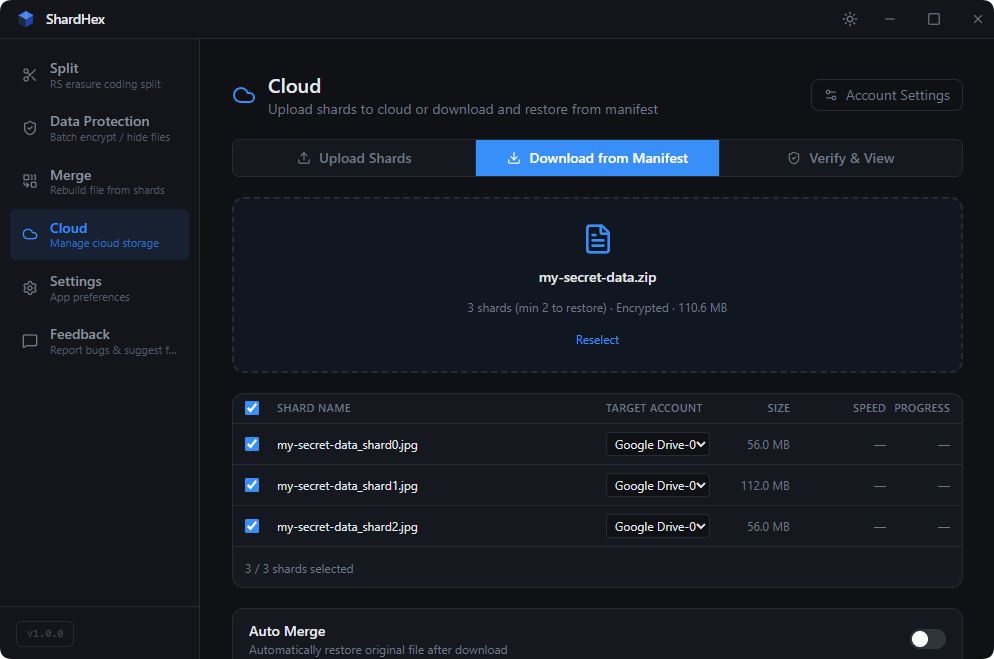Click the 3 / 3 shards selected text
Viewport: 994px width, 659px height.
pyautogui.click(x=299, y=569)
